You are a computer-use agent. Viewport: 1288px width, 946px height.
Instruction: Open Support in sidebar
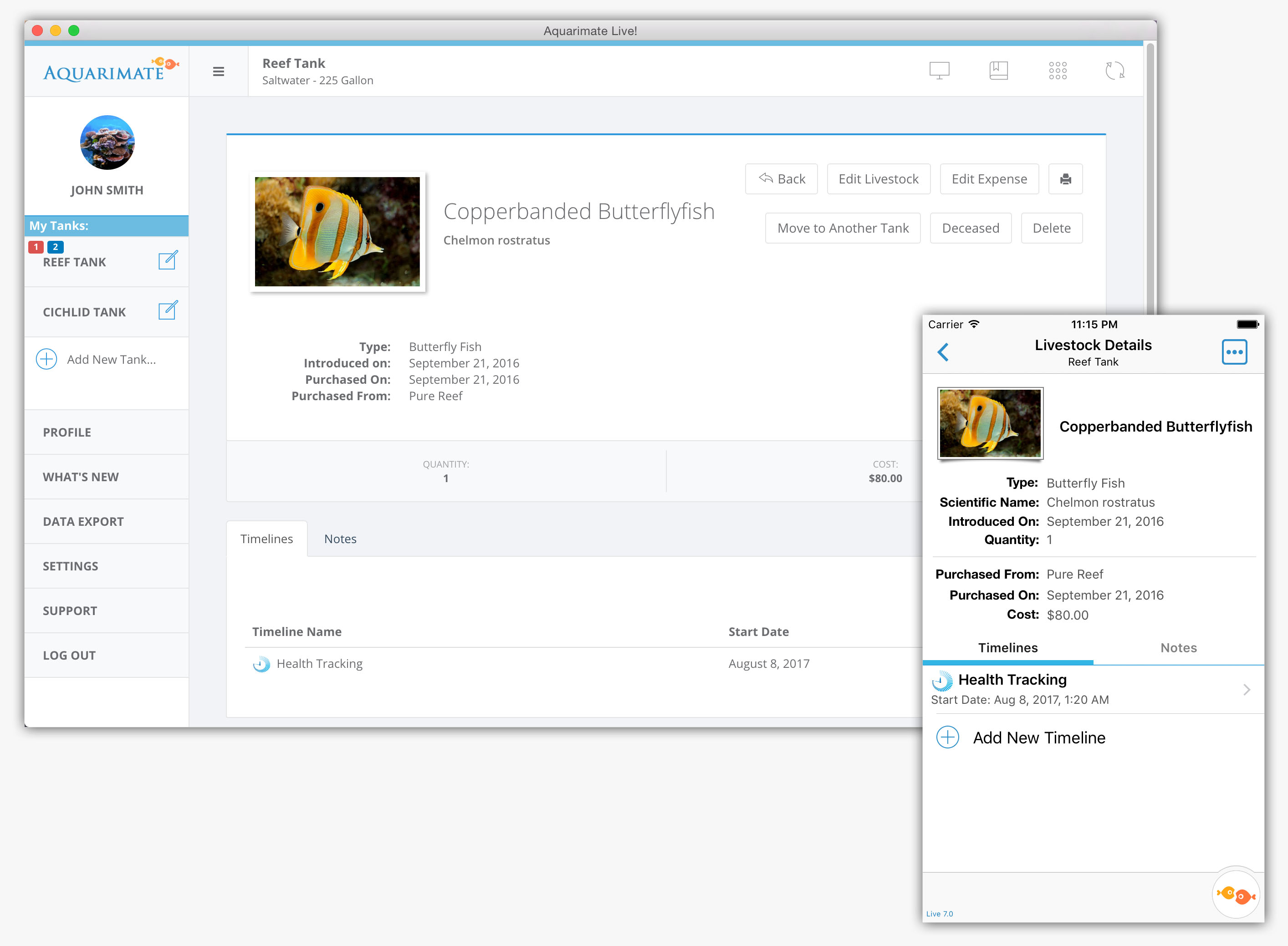107,611
